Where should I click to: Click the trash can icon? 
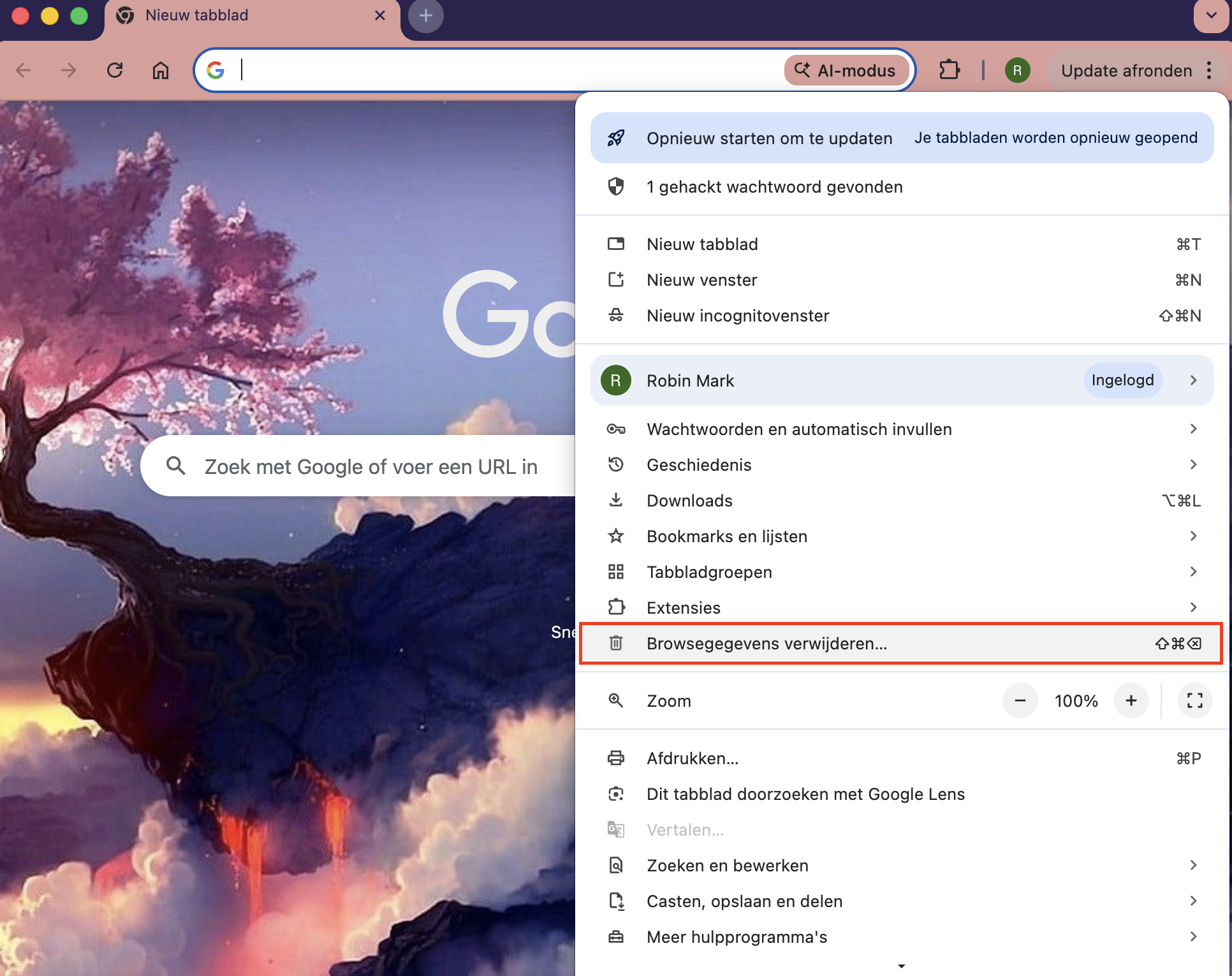[616, 643]
